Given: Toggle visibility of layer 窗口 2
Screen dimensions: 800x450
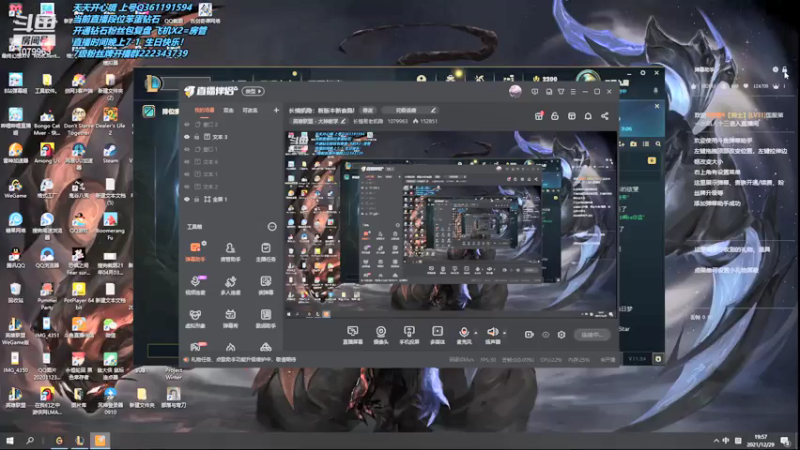Looking at the screenshot, I should [x=187, y=124].
